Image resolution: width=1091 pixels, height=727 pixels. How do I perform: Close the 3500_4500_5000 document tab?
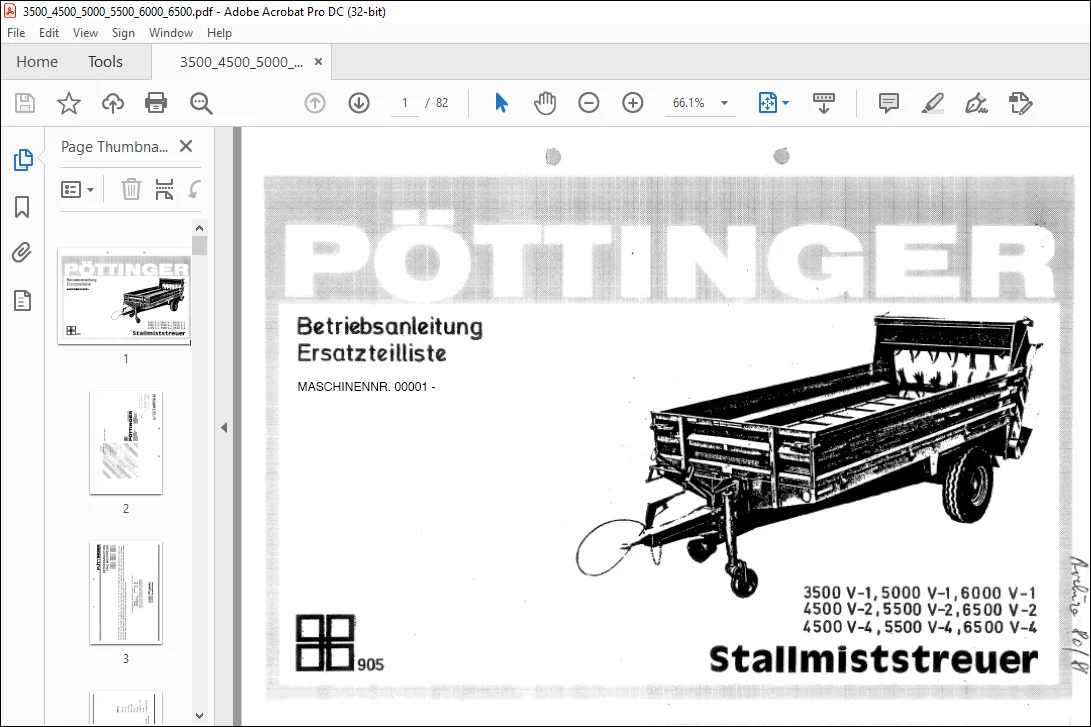(x=319, y=61)
